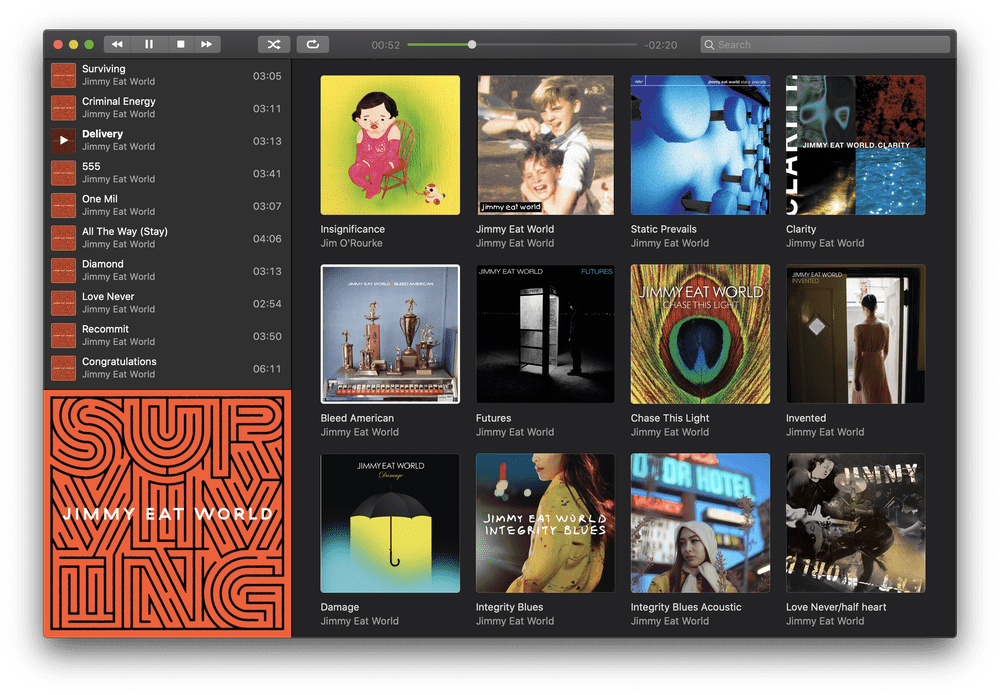Click the magnifier icon in search bar
The height and width of the screenshot is (695, 1000).
tap(709, 45)
